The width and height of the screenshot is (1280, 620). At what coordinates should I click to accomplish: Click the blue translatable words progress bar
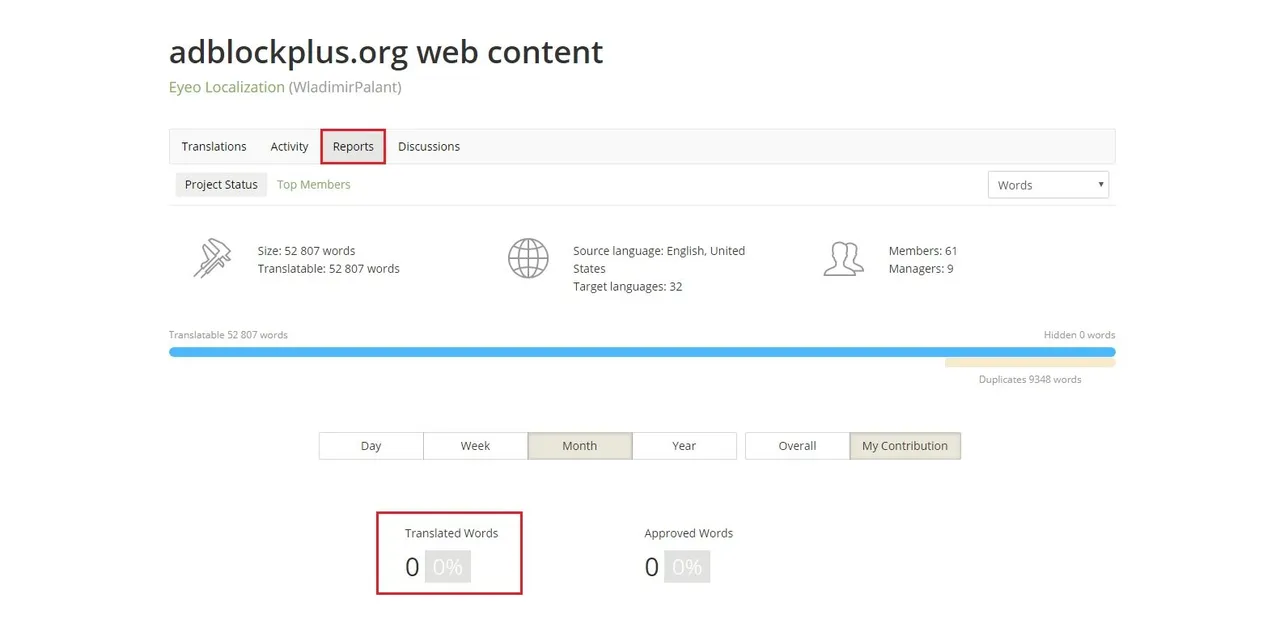click(x=642, y=352)
